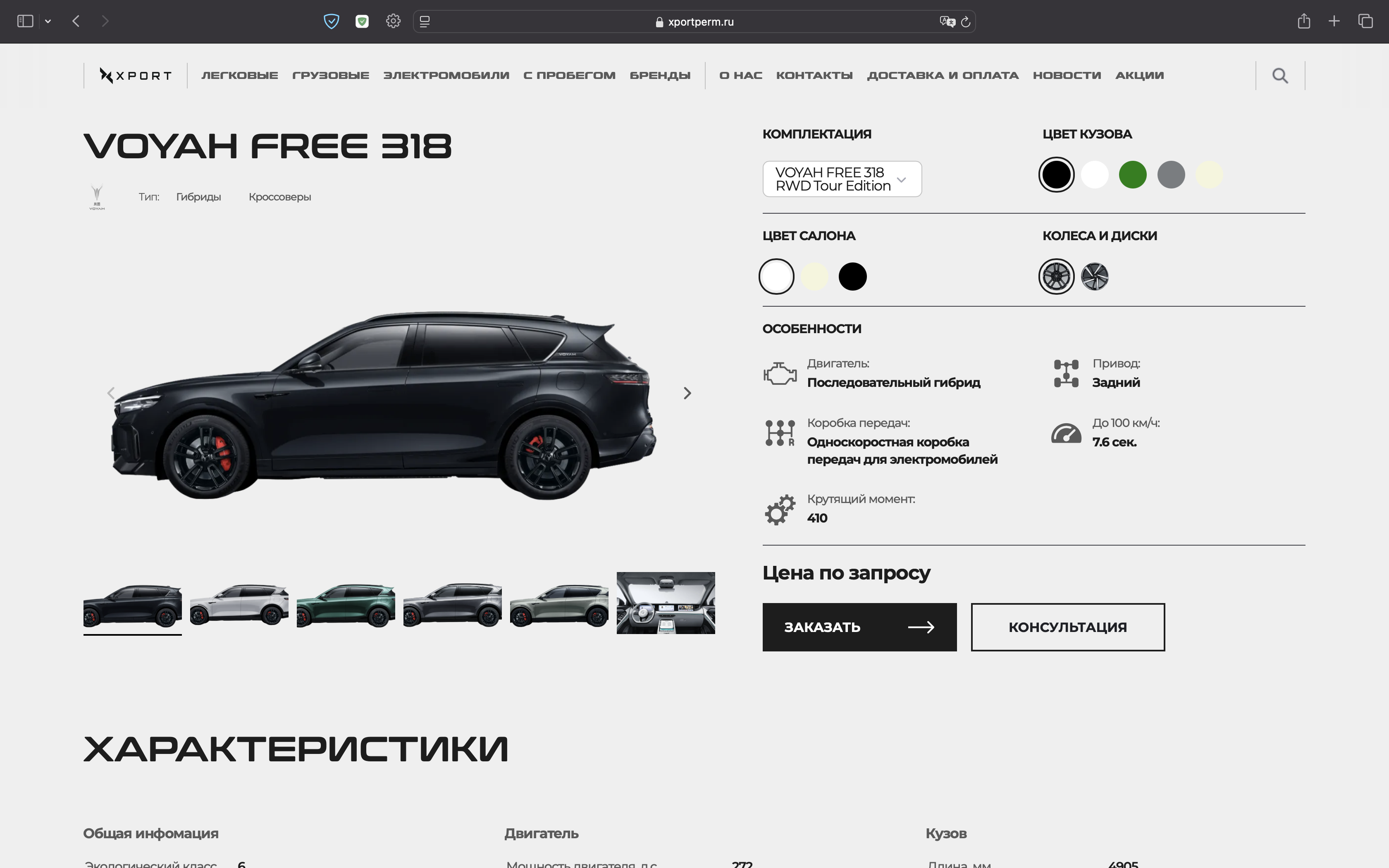Open the О НАС menu item

coord(740,75)
